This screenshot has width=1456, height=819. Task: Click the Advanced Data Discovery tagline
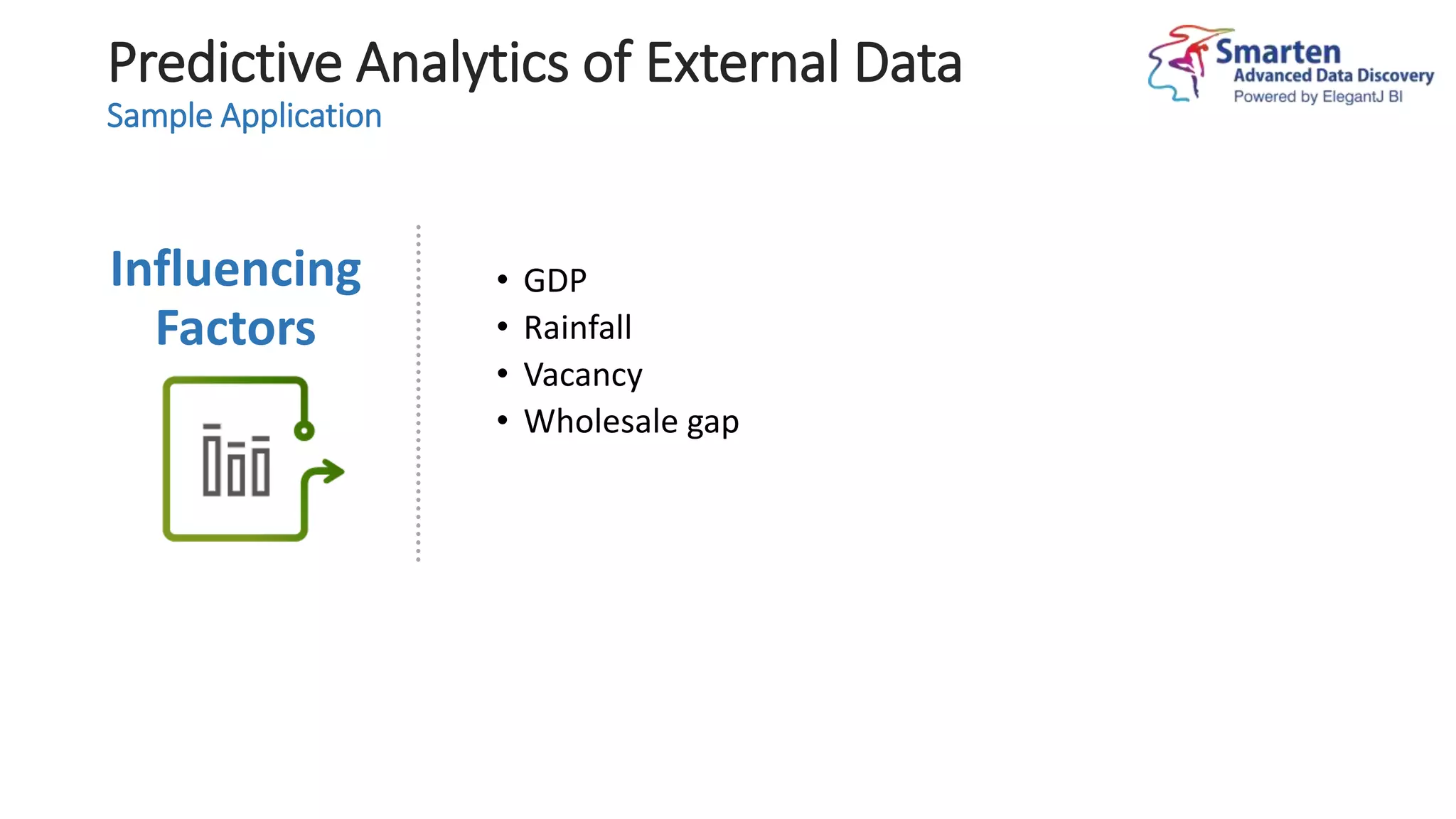pos(1333,75)
